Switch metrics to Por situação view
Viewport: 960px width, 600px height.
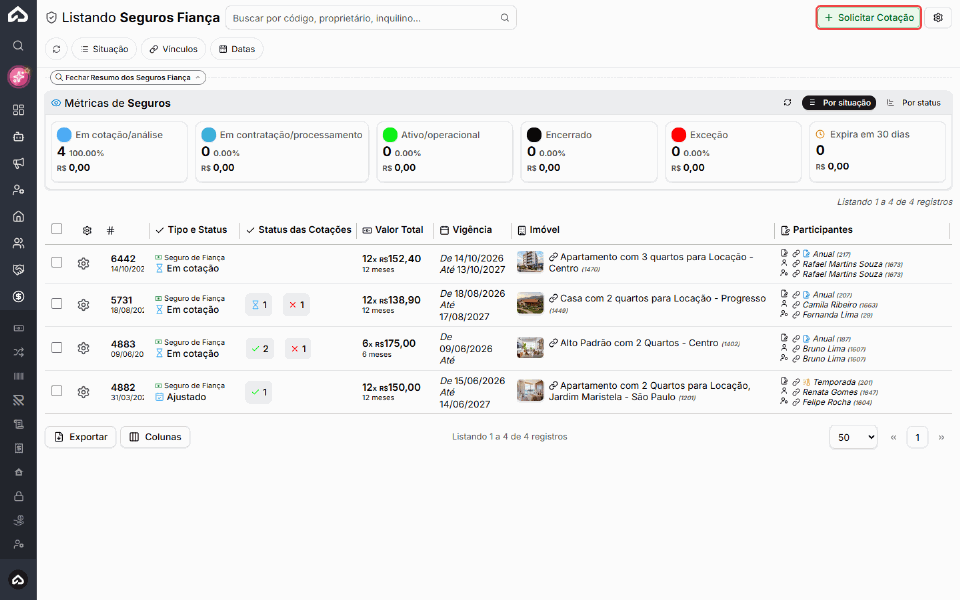point(839,103)
